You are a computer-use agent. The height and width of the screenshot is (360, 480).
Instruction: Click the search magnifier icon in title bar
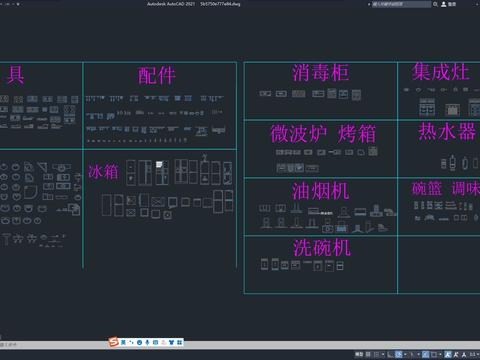click(435, 4)
